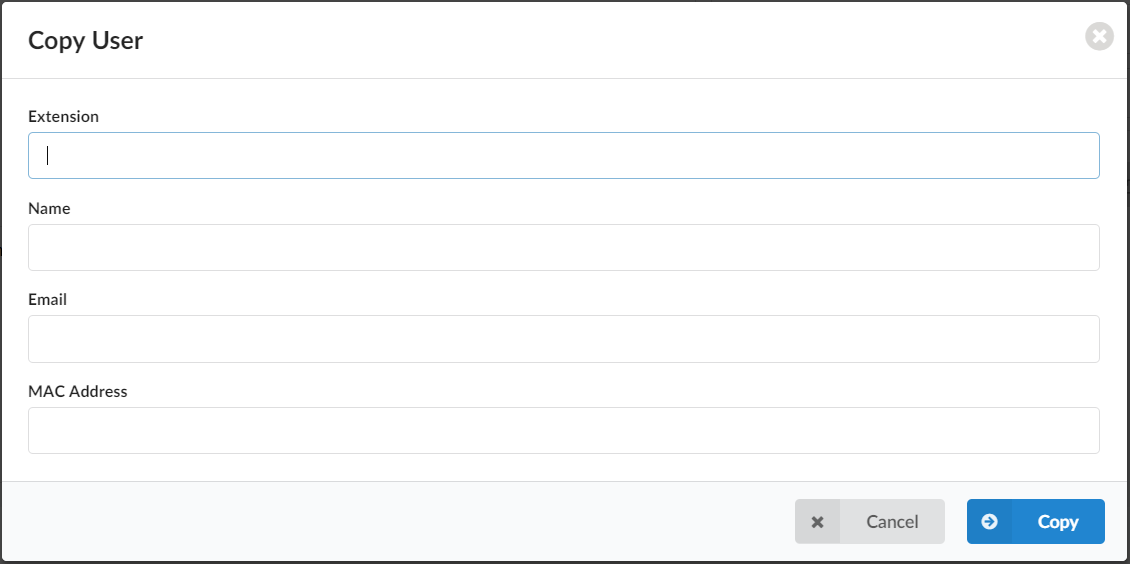This screenshot has width=1130, height=564.
Task: Click the Extension field label
Action: tap(63, 116)
